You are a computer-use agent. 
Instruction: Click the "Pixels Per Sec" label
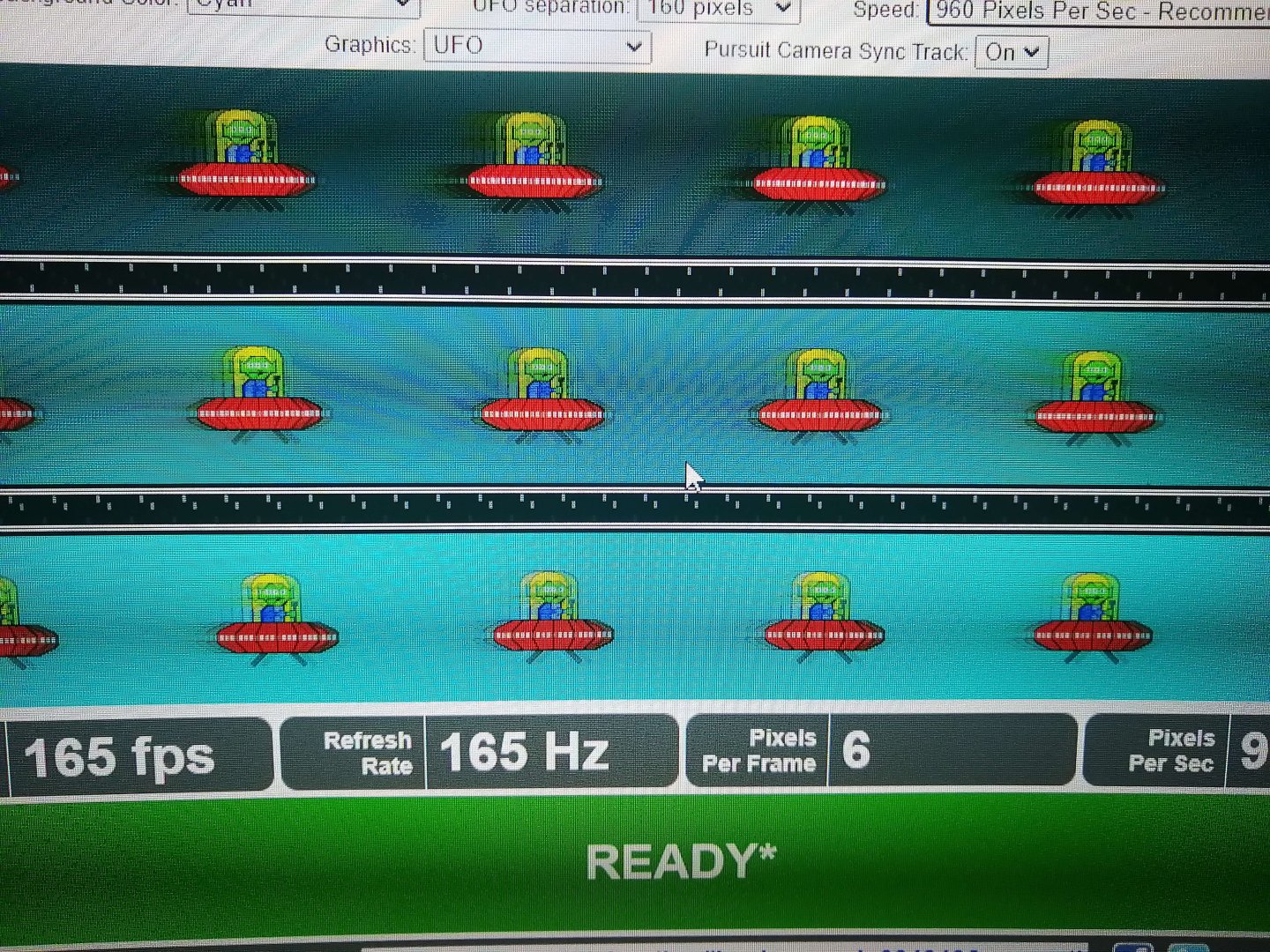(1172, 750)
